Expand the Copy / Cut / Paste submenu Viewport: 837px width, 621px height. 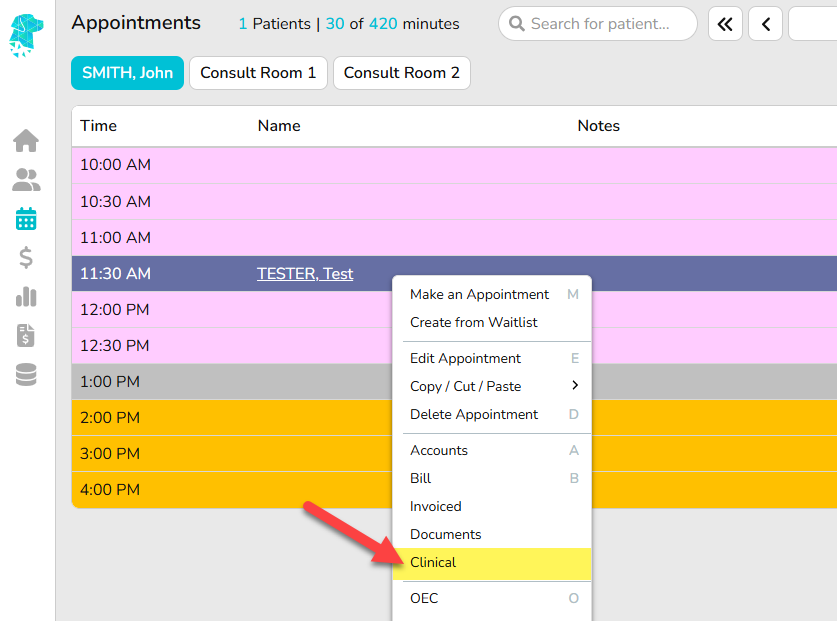[492, 386]
